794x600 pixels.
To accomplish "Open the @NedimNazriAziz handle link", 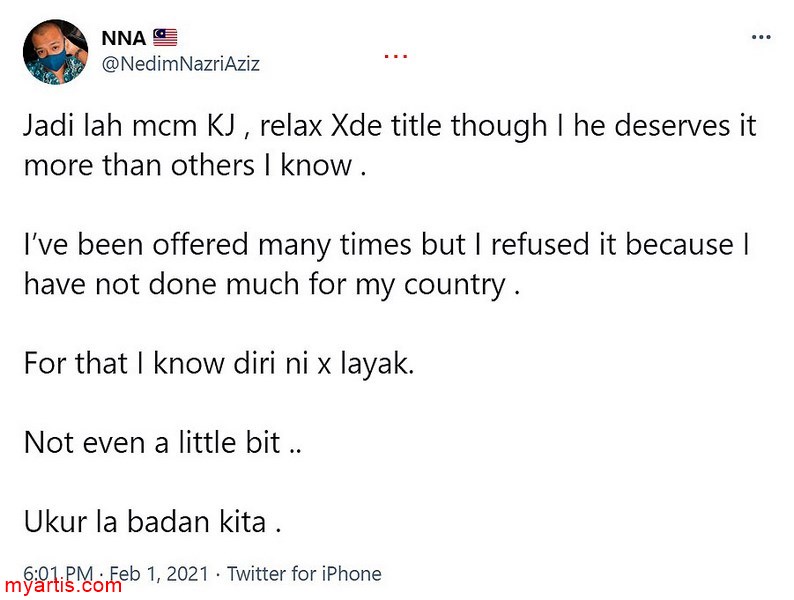I will (x=181, y=63).
